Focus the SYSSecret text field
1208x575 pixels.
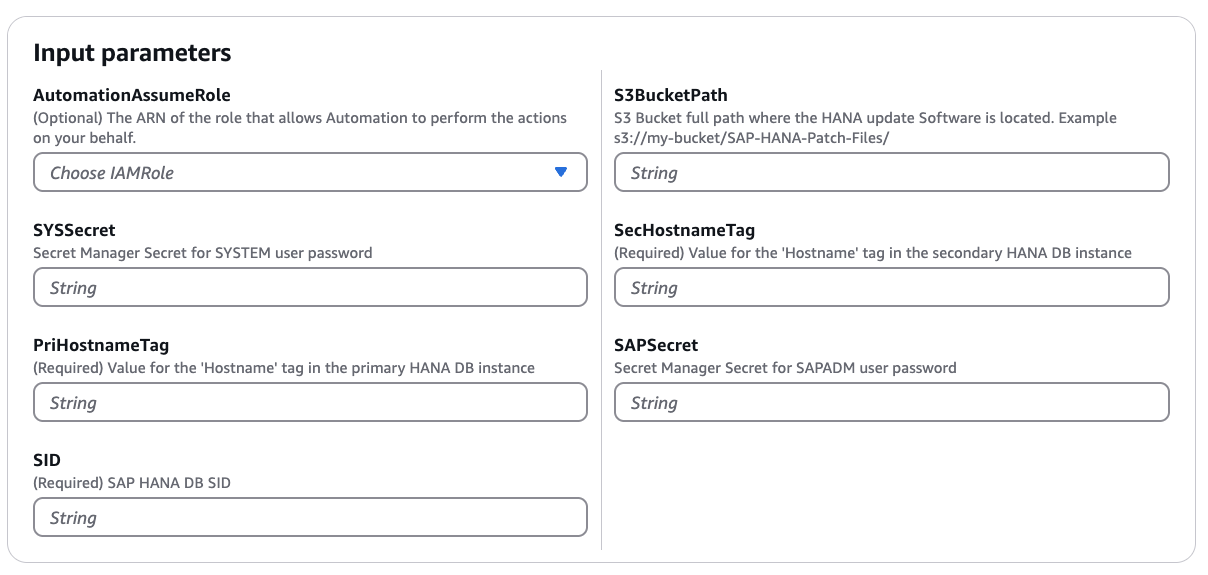pyautogui.click(x=310, y=287)
